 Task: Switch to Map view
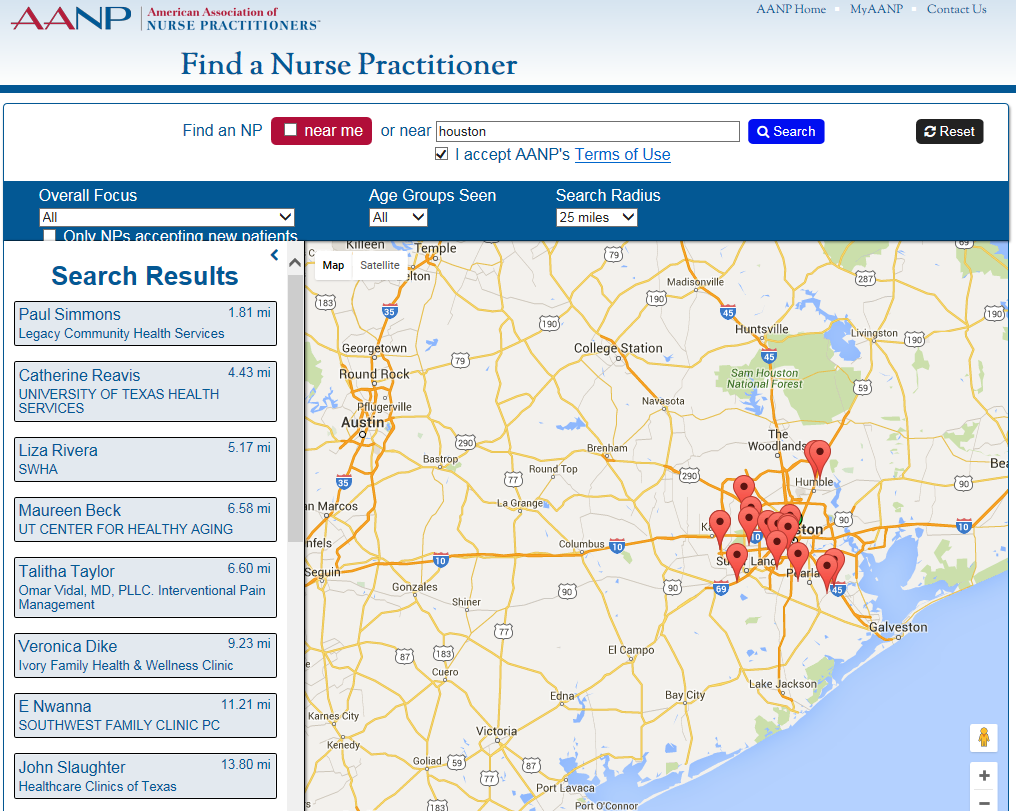click(x=333, y=265)
